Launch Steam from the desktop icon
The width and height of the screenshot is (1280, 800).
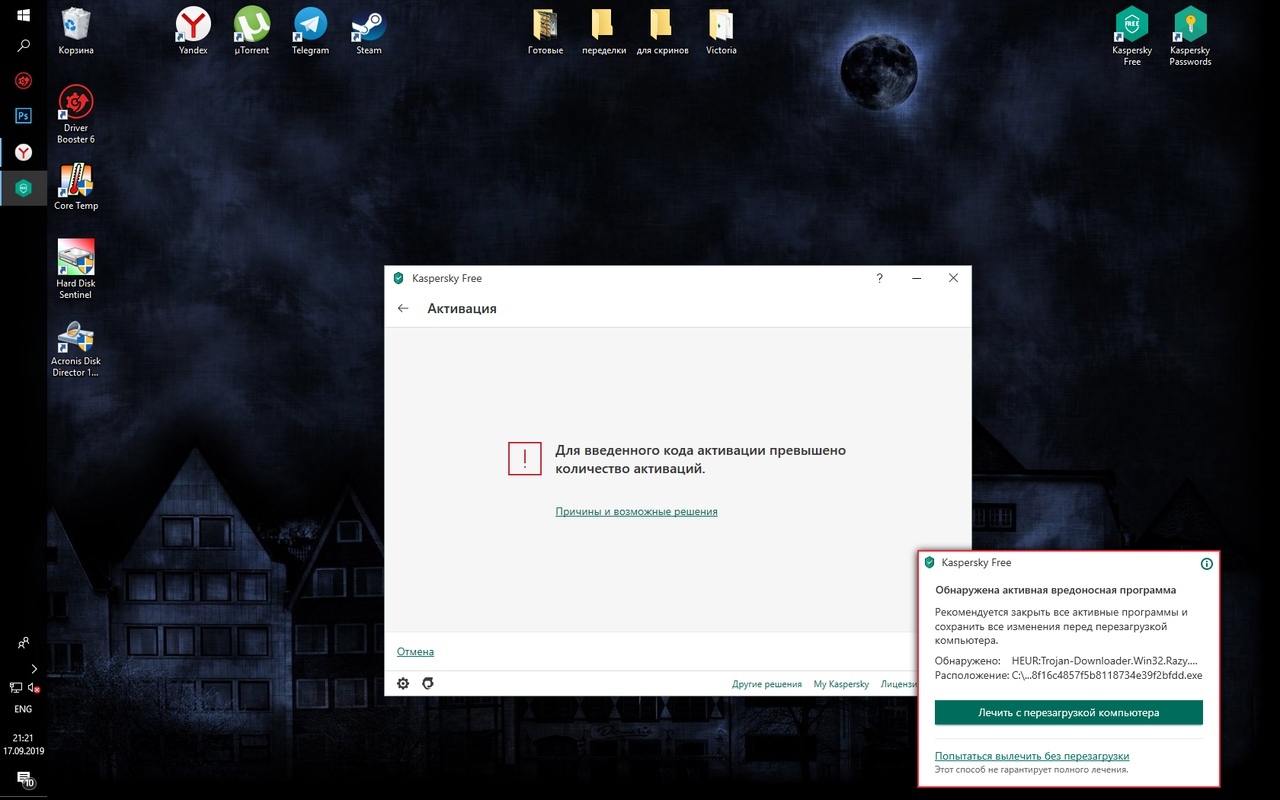(369, 30)
